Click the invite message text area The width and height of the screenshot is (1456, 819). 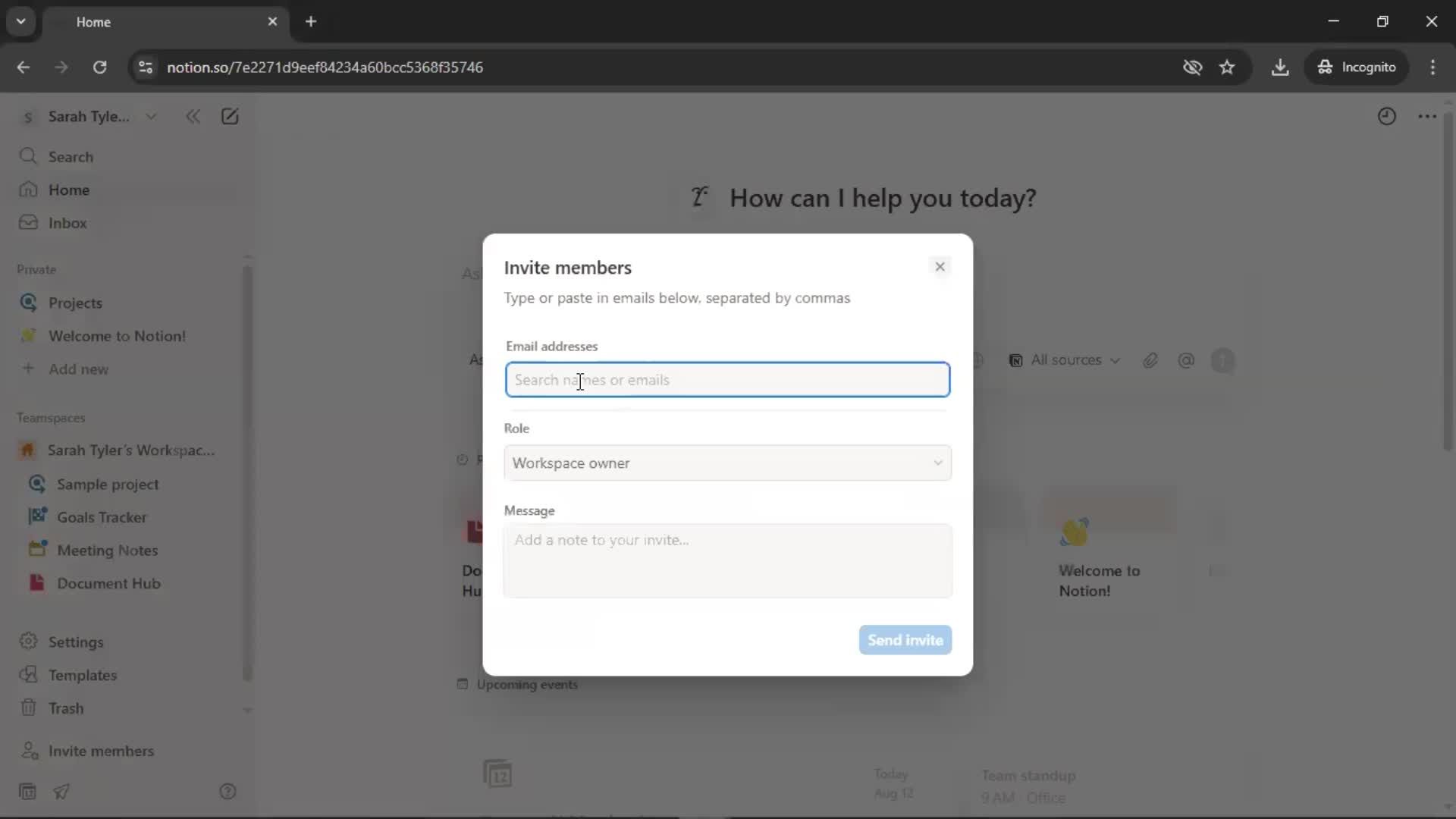click(727, 560)
